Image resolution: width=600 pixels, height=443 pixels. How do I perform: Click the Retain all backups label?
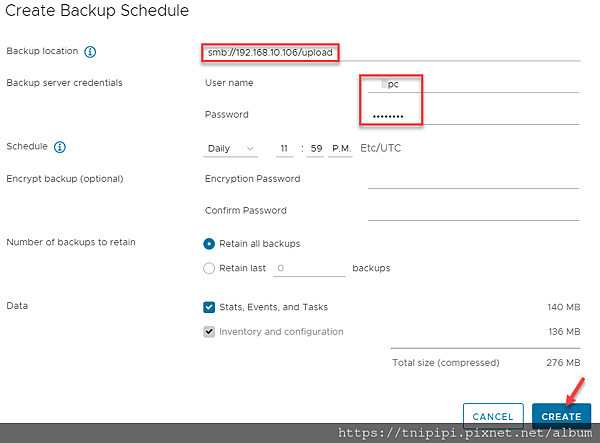[x=259, y=243]
